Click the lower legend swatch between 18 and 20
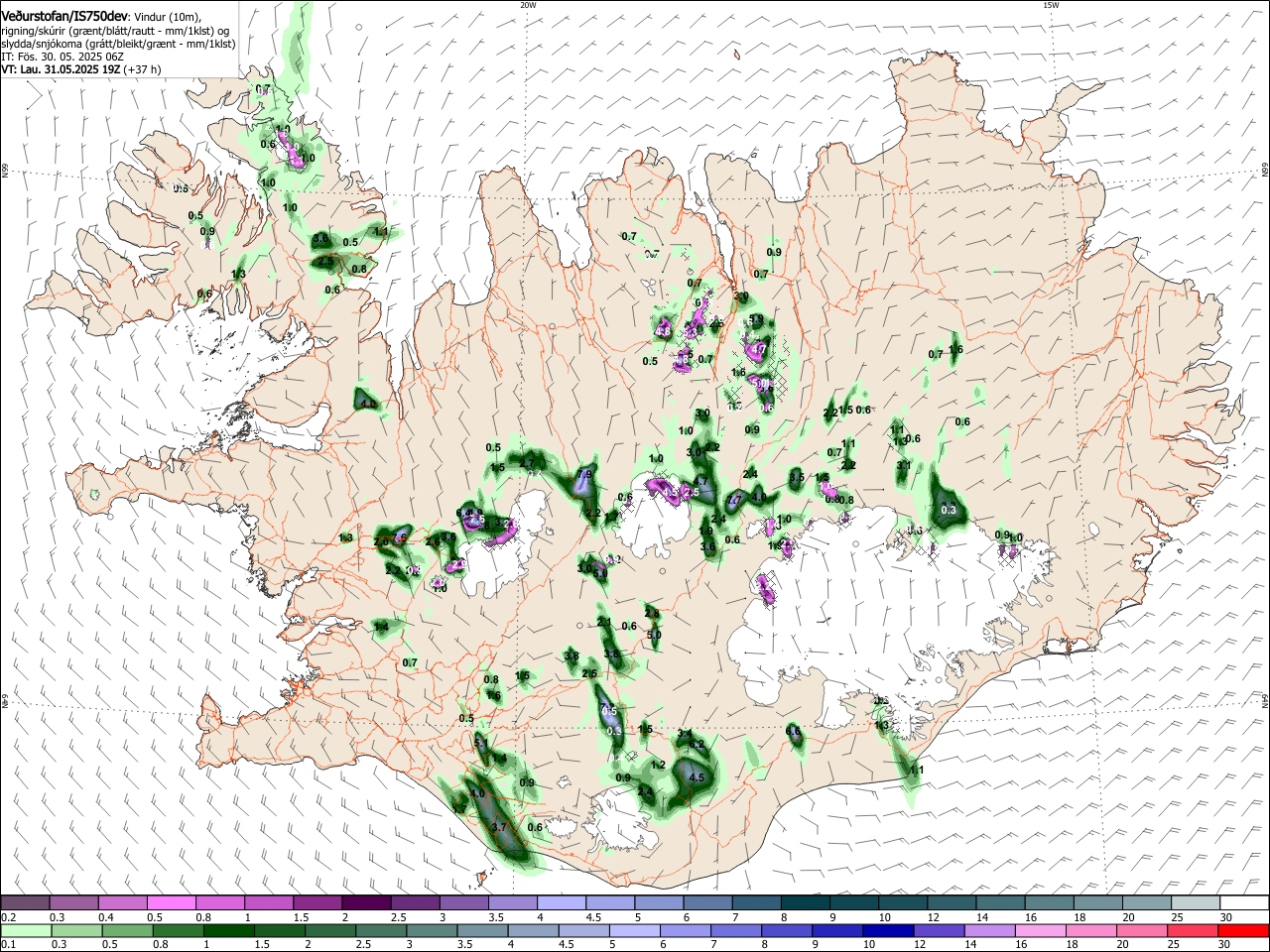The height and width of the screenshot is (952, 1270). click(x=1091, y=930)
